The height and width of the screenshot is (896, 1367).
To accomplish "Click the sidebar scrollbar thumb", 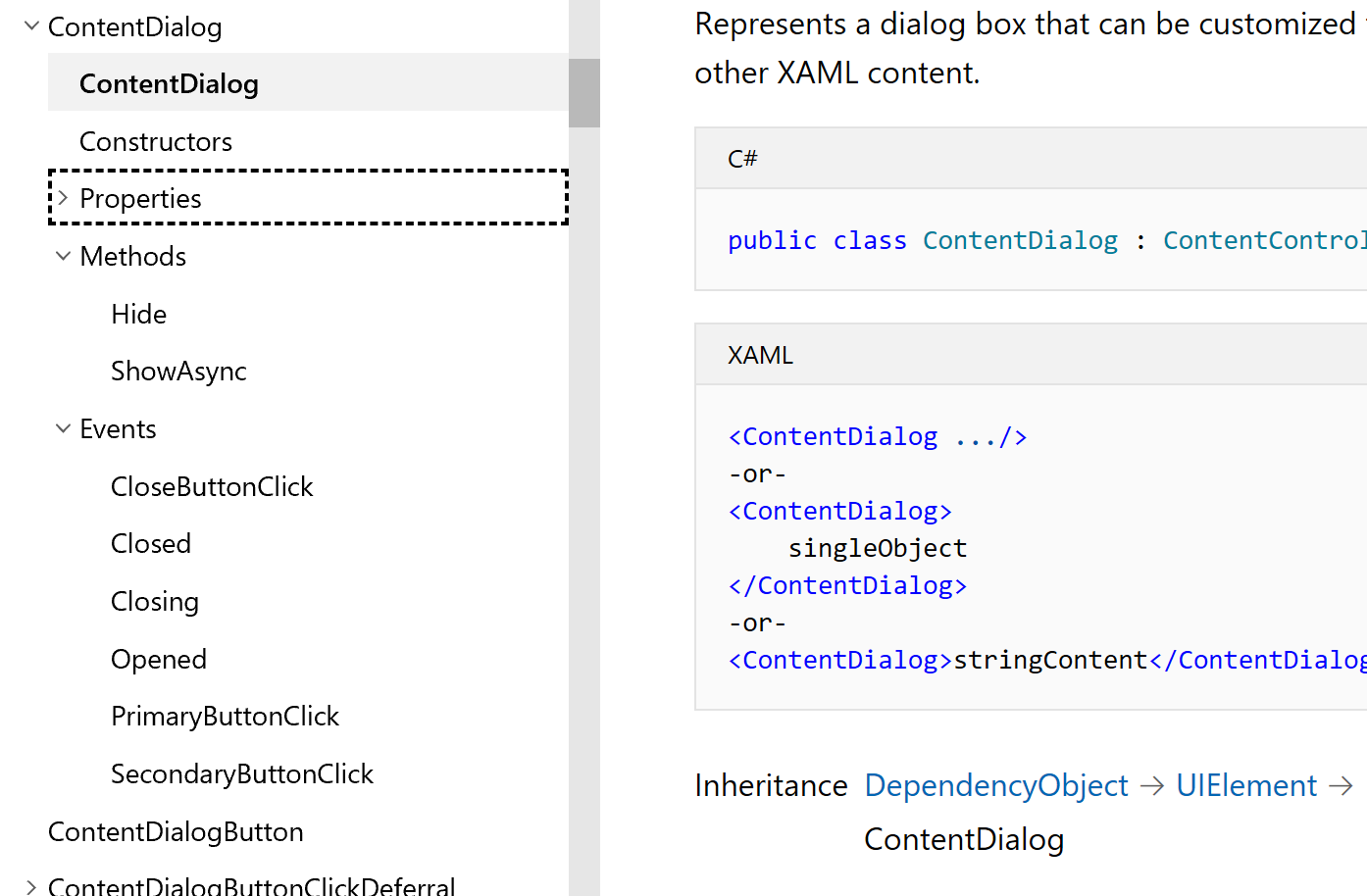I will (584, 93).
